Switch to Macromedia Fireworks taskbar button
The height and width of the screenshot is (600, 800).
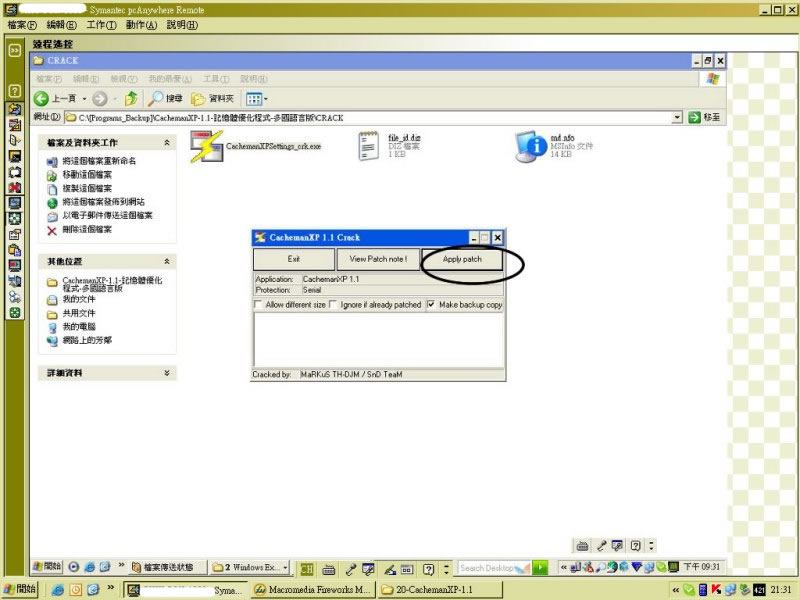(313, 590)
